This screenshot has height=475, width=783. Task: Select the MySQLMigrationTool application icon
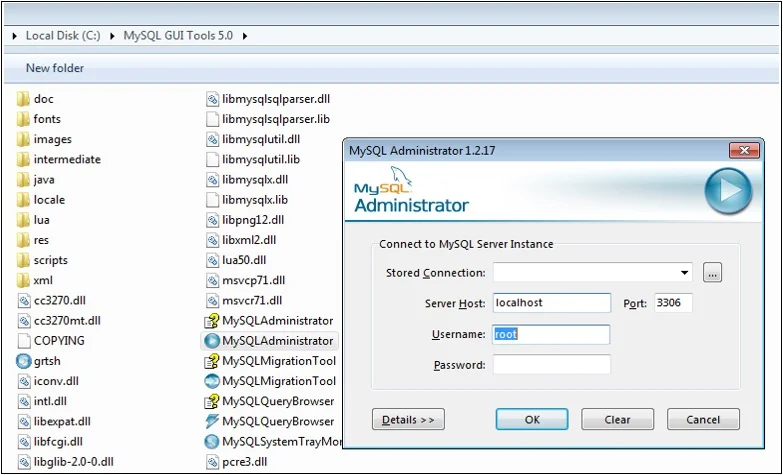pyautogui.click(x=212, y=381)
